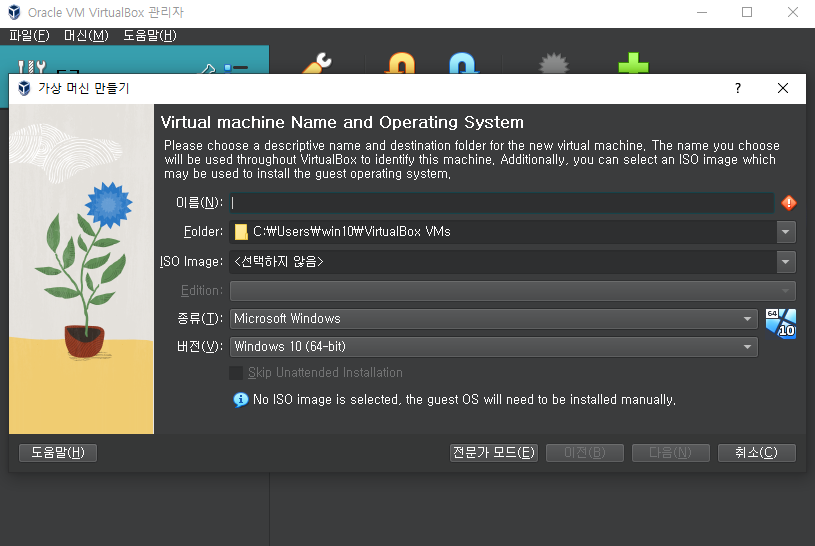Click the flower illustration in the wizard

[82, 269]
